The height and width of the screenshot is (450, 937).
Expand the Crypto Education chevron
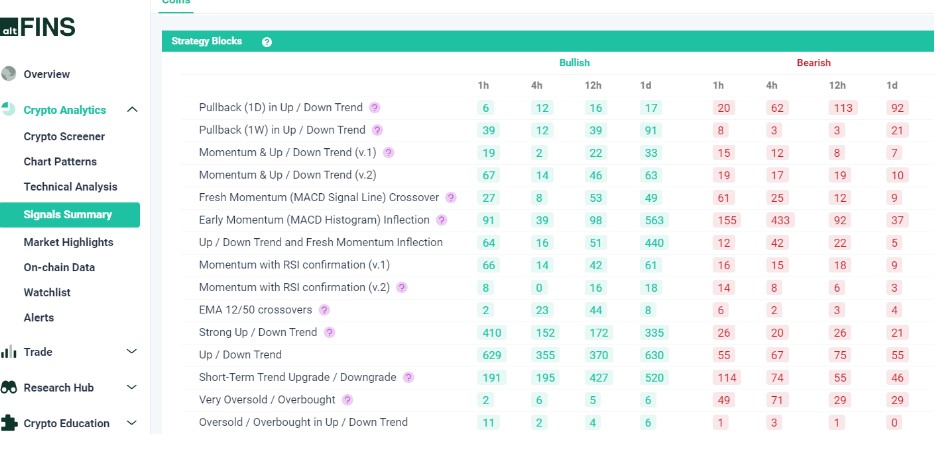point(132,423)
